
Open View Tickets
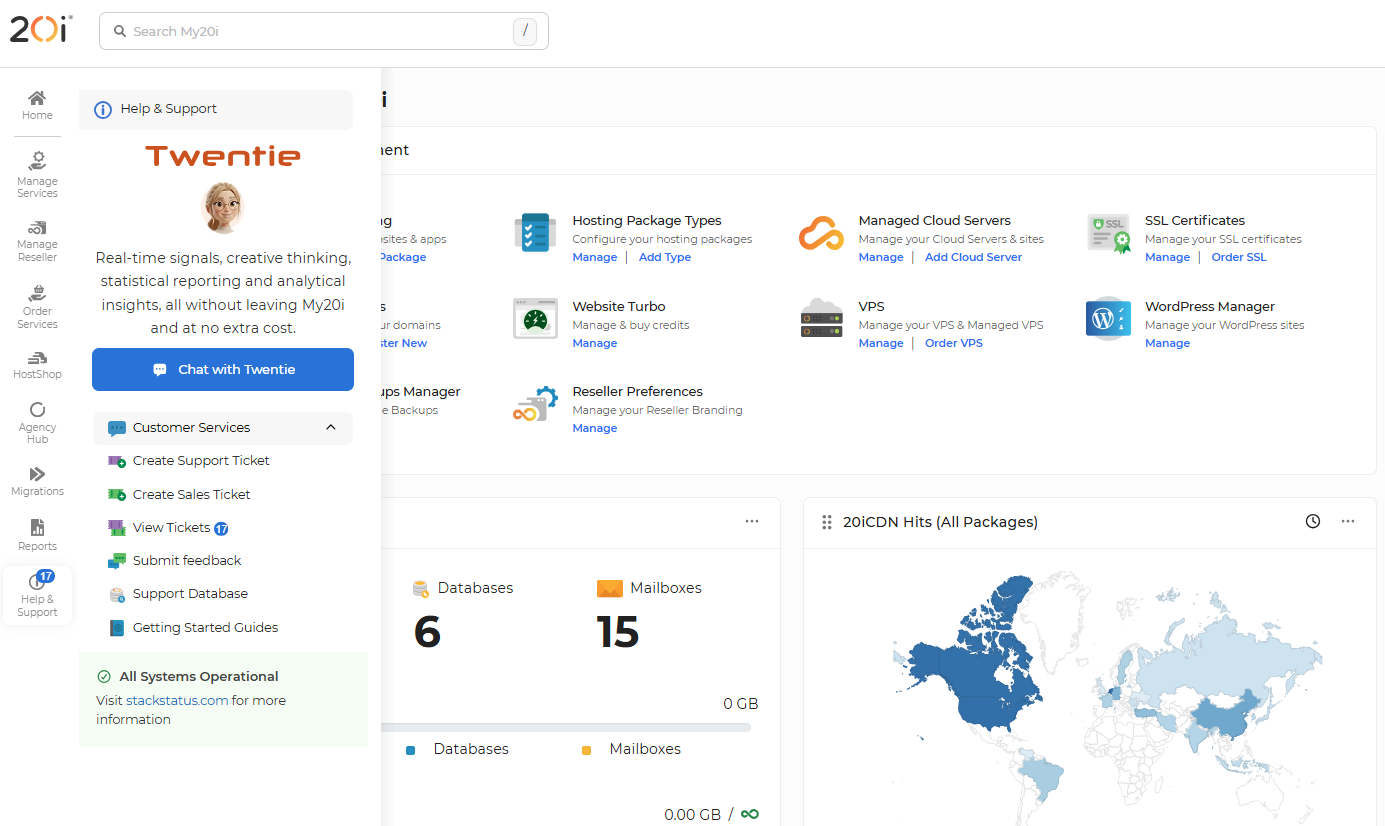click(x=171, y=528)
